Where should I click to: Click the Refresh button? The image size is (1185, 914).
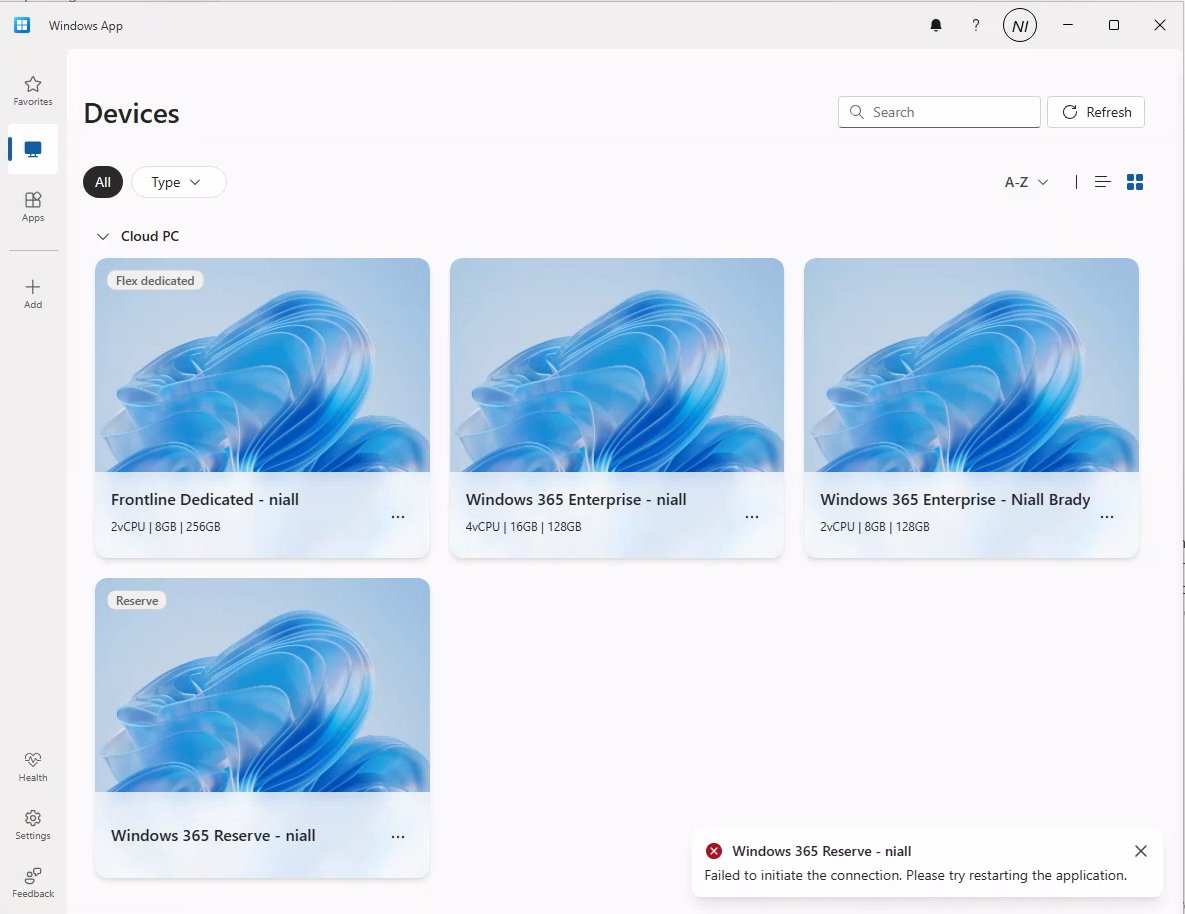point(1096,112)
